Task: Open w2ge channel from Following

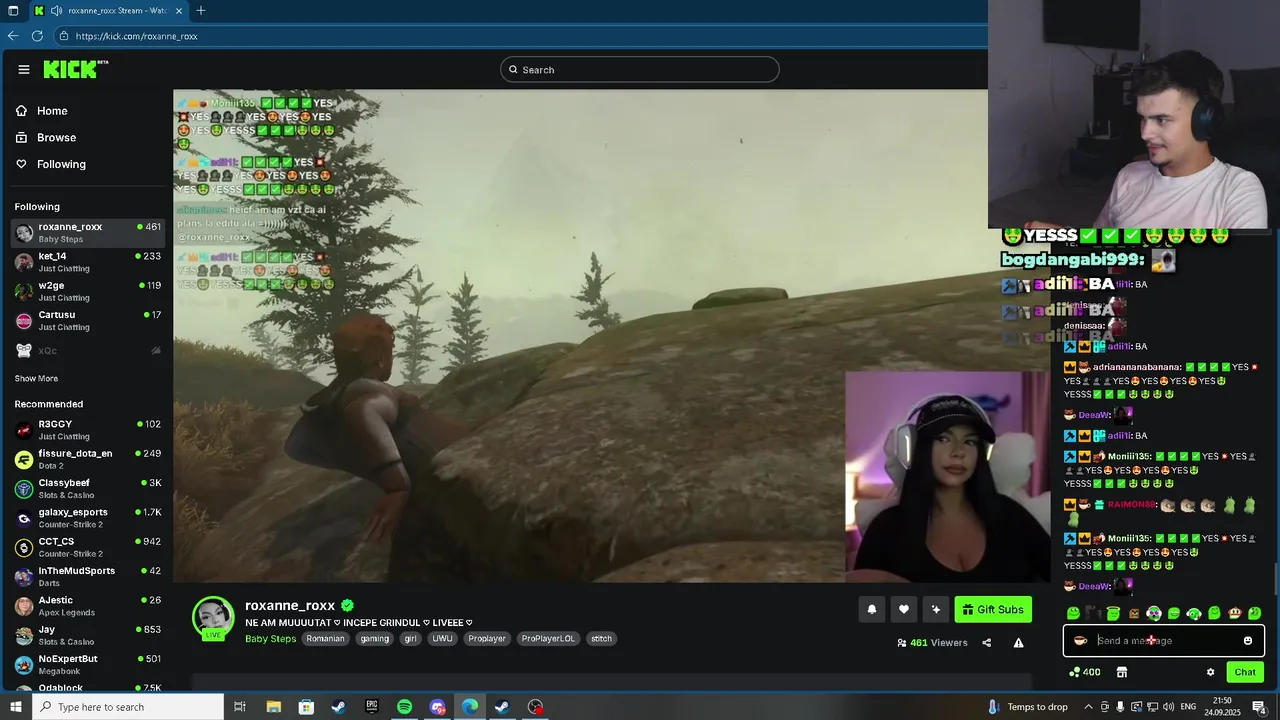Action: pos(88,291)
